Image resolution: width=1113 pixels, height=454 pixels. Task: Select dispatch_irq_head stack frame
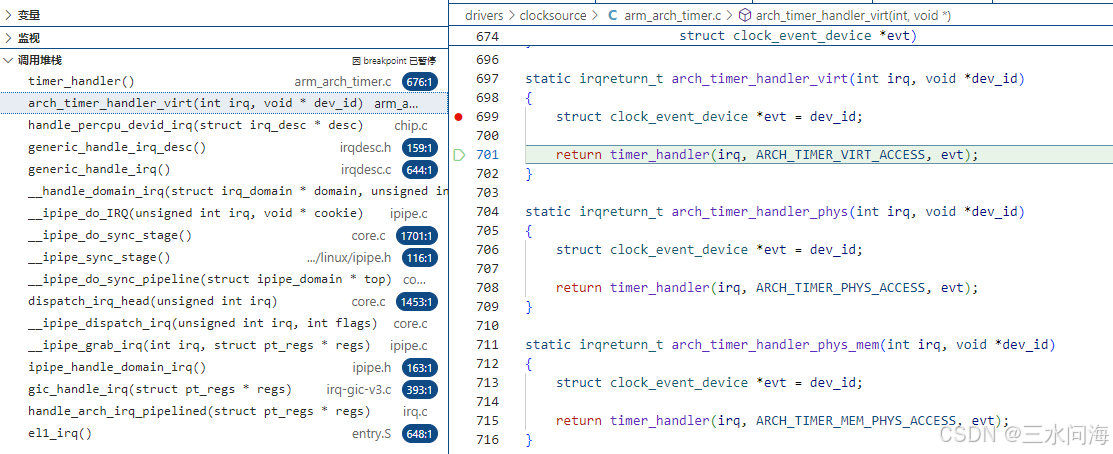(x=224, y=301)
